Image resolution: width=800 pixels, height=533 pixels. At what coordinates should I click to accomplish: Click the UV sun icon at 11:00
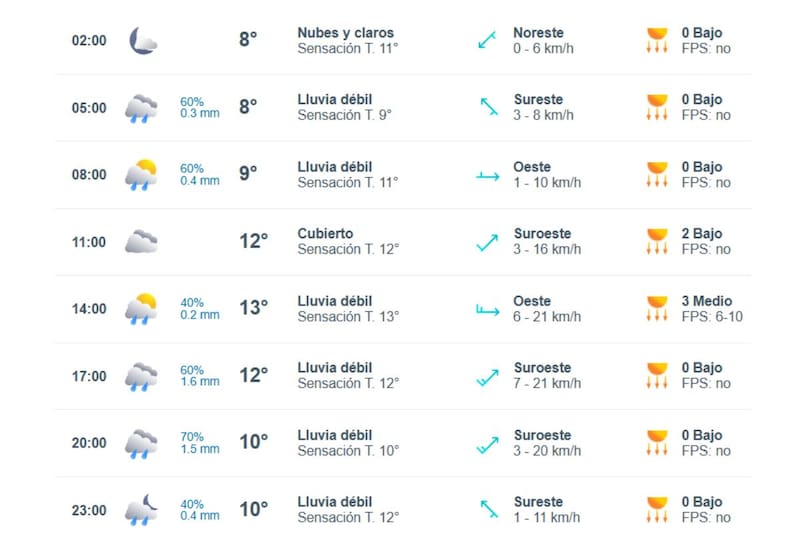[x=657, y=241]
